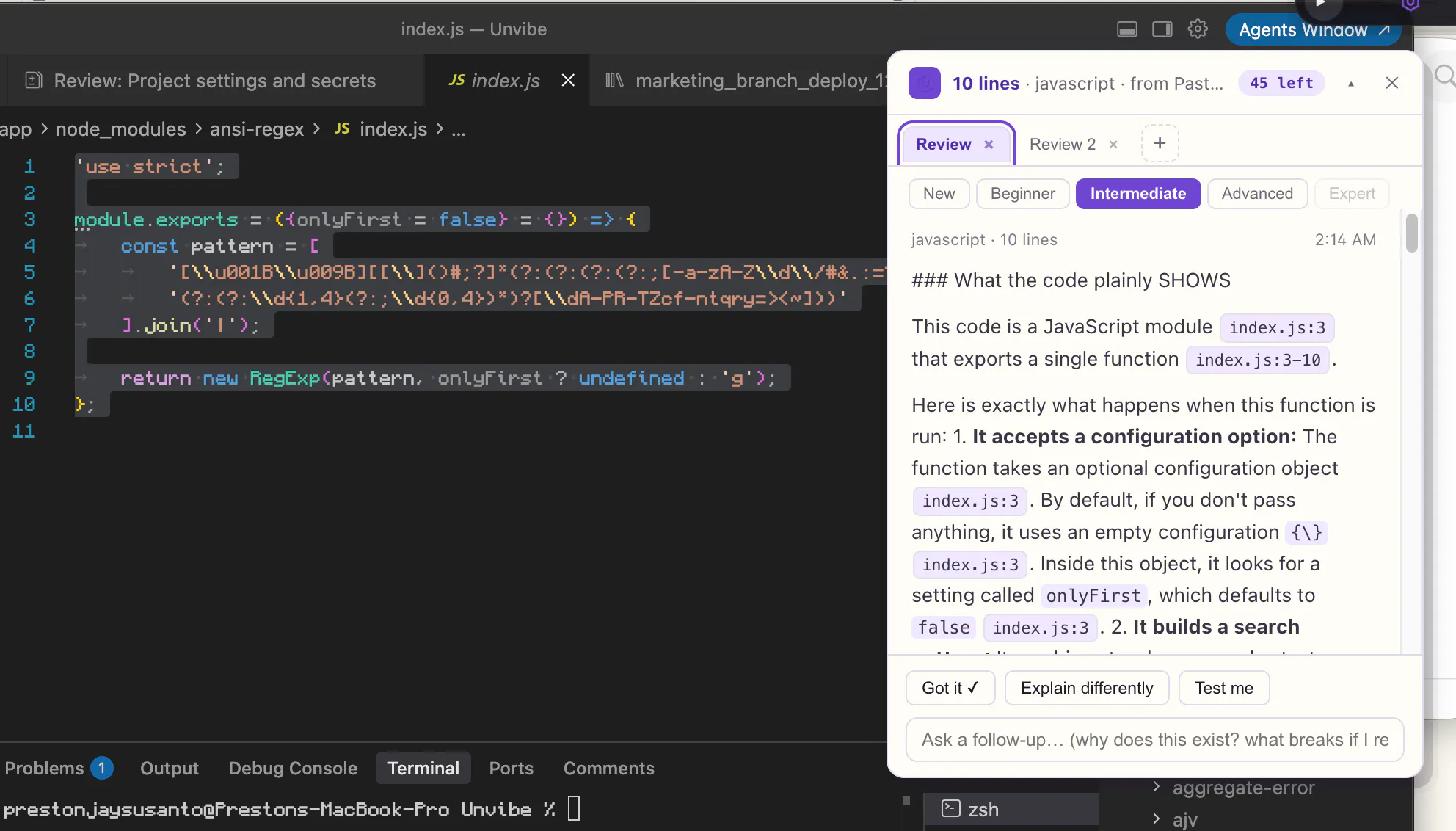Screen dimensions: 1456x831
Task: Open the Ports panel tab
Action: [x=512, y=769]
